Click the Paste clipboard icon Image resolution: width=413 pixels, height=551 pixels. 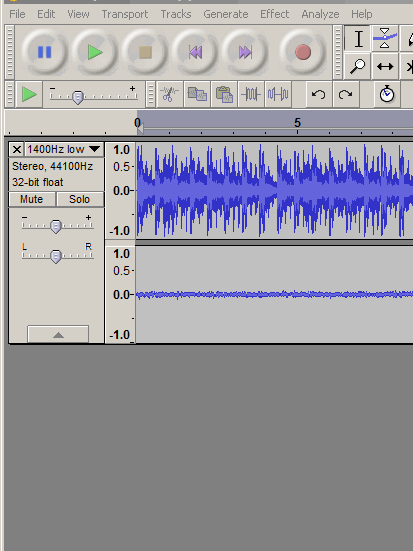224,94
